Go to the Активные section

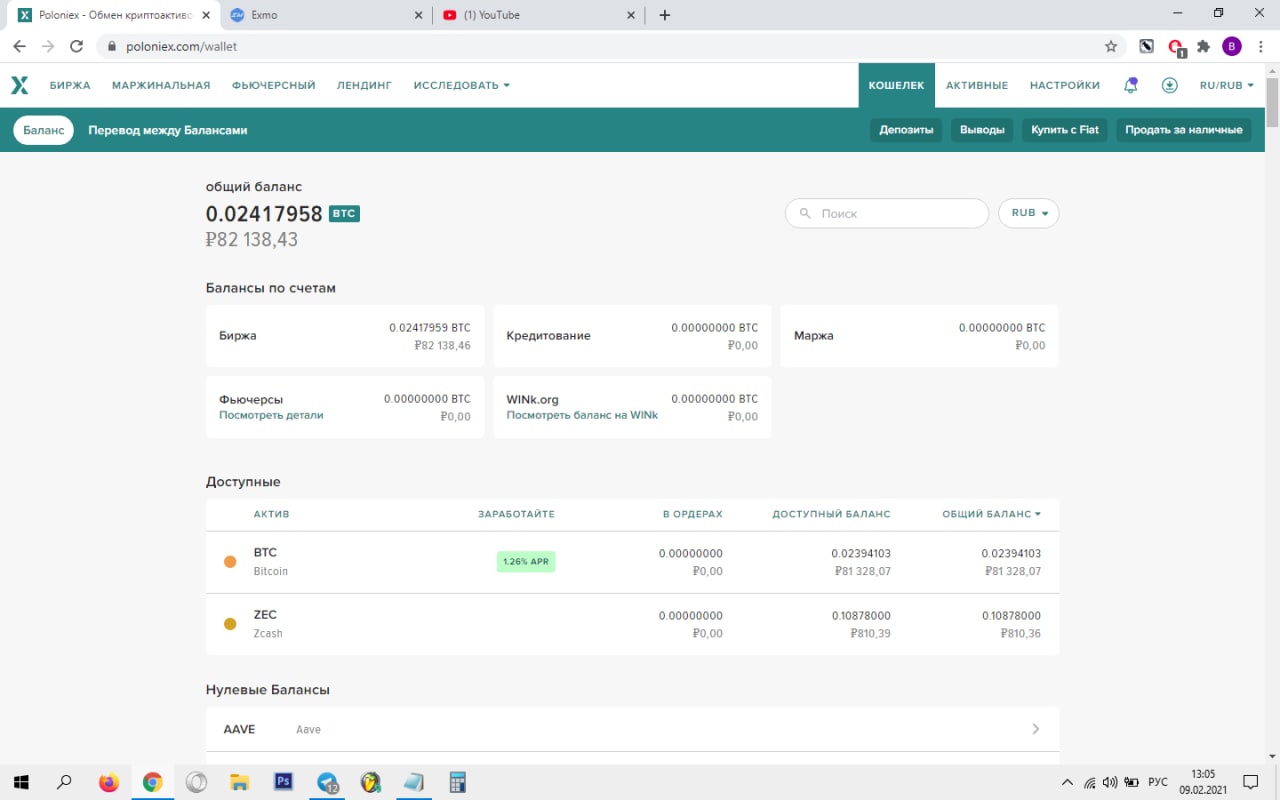pos(977,85)
